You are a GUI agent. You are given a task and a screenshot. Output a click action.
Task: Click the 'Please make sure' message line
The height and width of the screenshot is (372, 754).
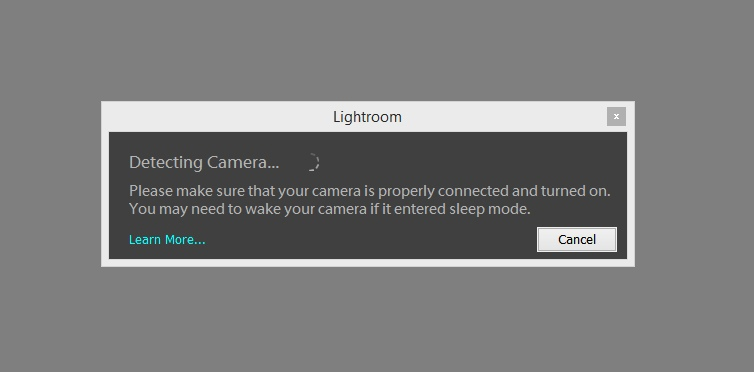[369, 191]
